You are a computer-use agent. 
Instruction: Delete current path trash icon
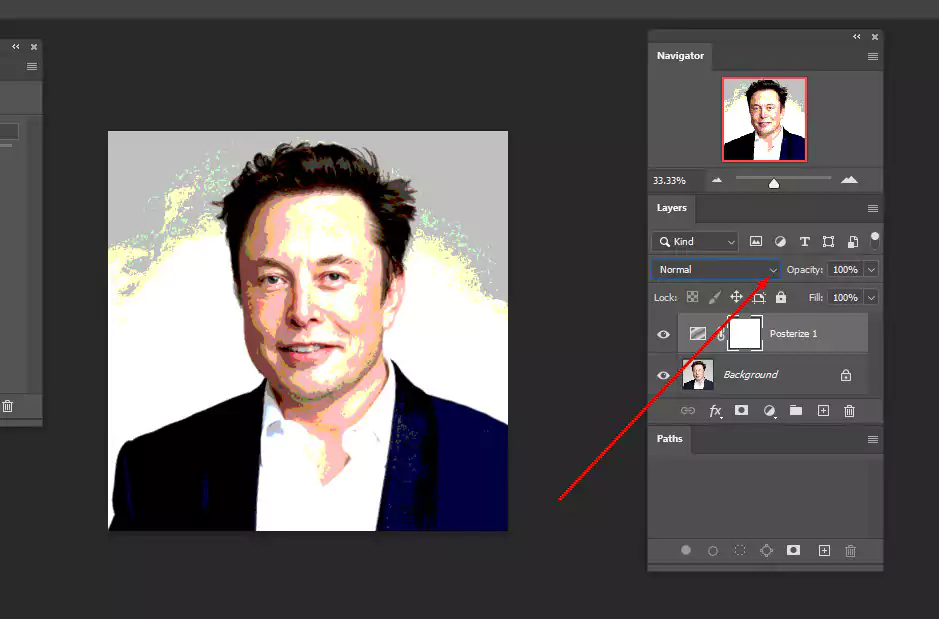coord(850,551)
